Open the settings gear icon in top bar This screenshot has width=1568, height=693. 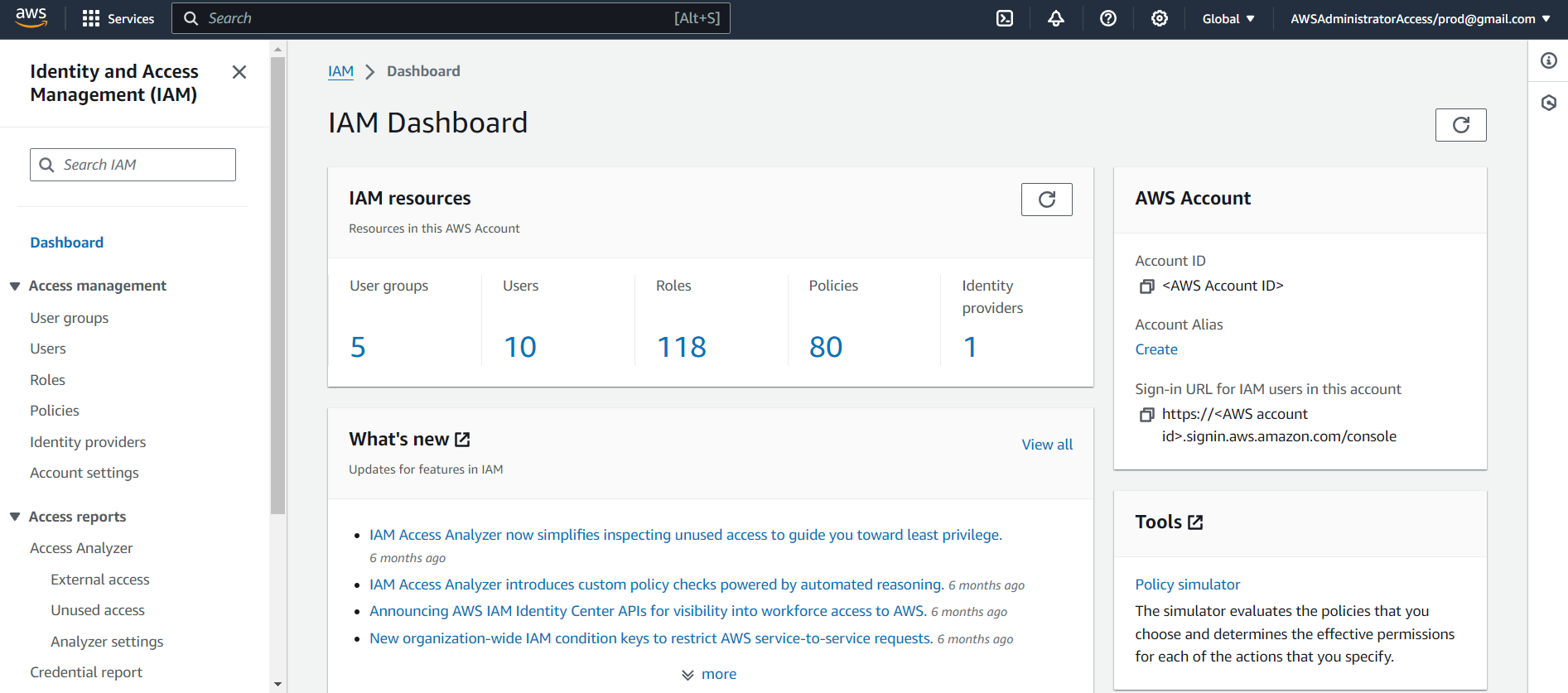click(1159, 18)
